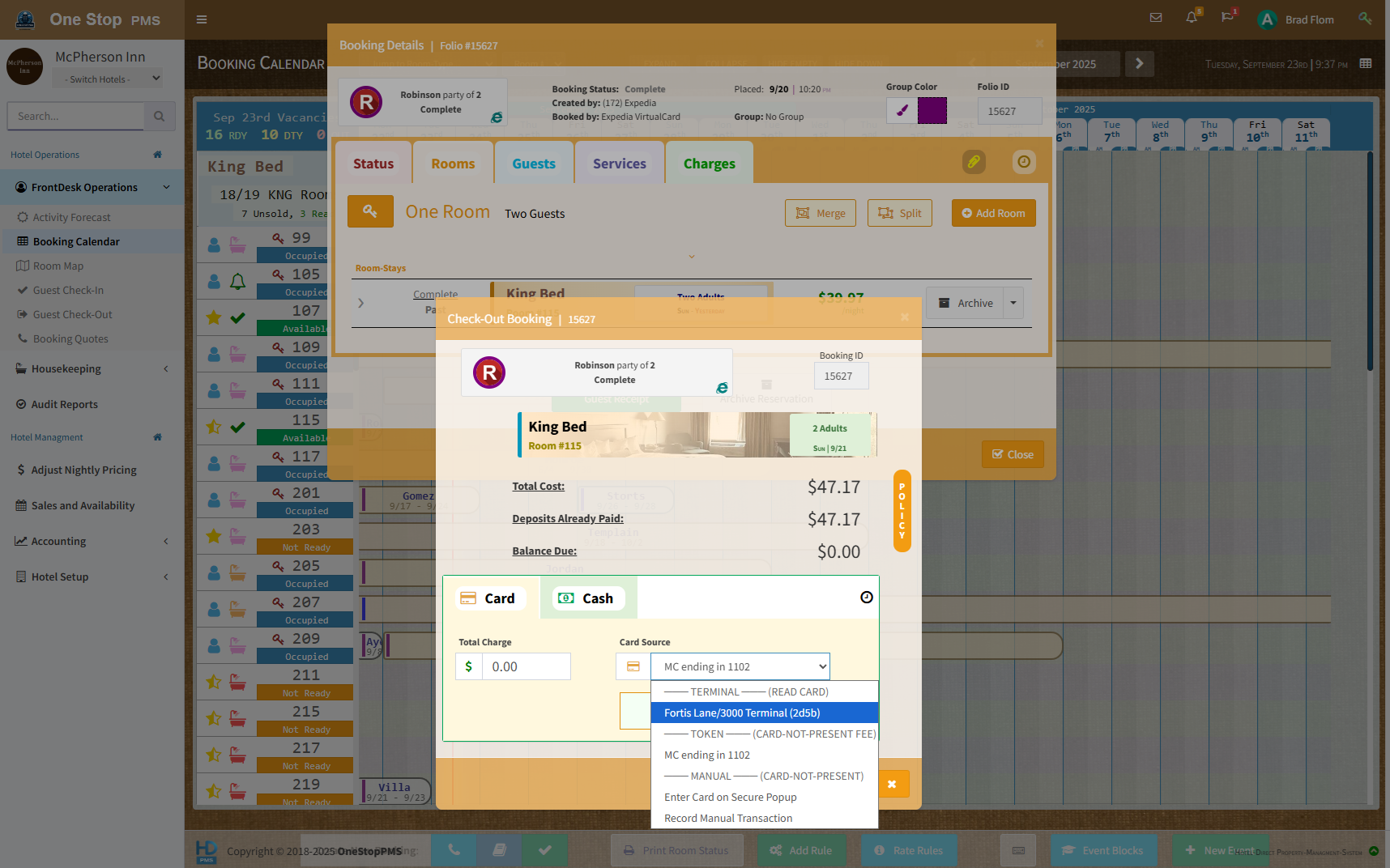
Task: Click the flag alerts icon
Action: (x=1227, y=18)
